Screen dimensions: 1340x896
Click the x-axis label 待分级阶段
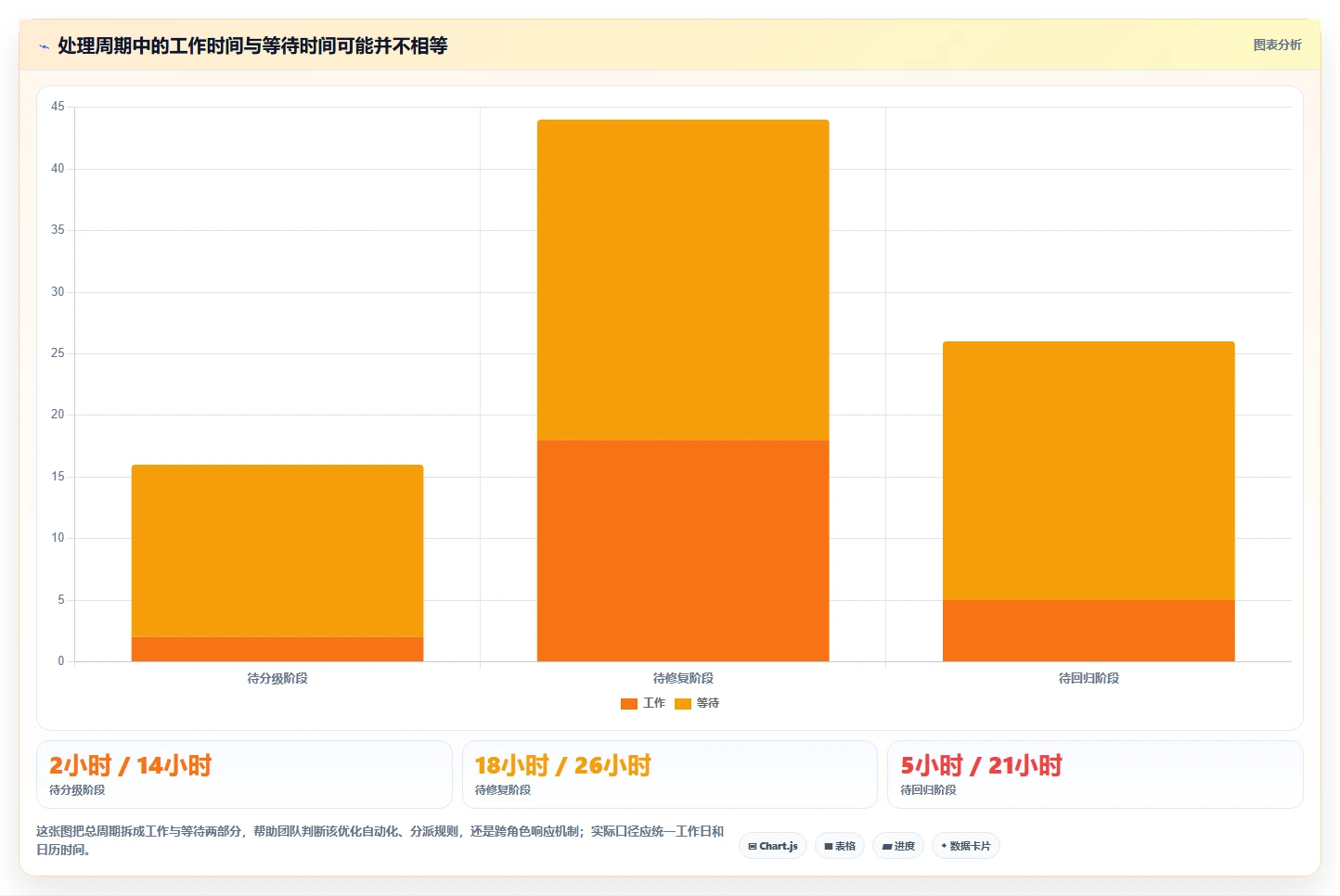[x=277, y=678]
